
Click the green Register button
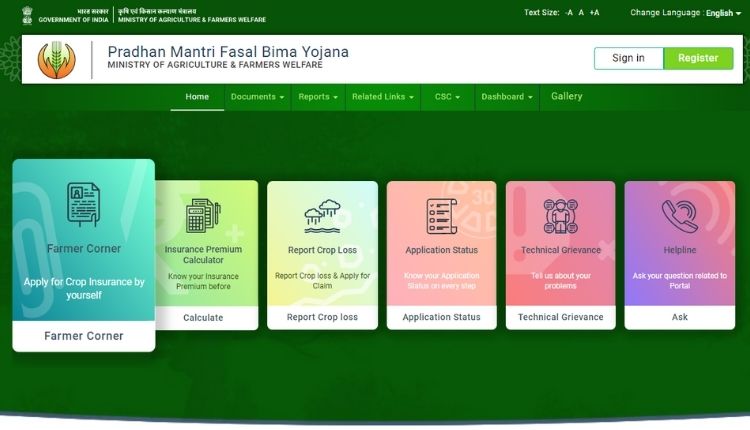pyautogui.click(x=698, y=58)
